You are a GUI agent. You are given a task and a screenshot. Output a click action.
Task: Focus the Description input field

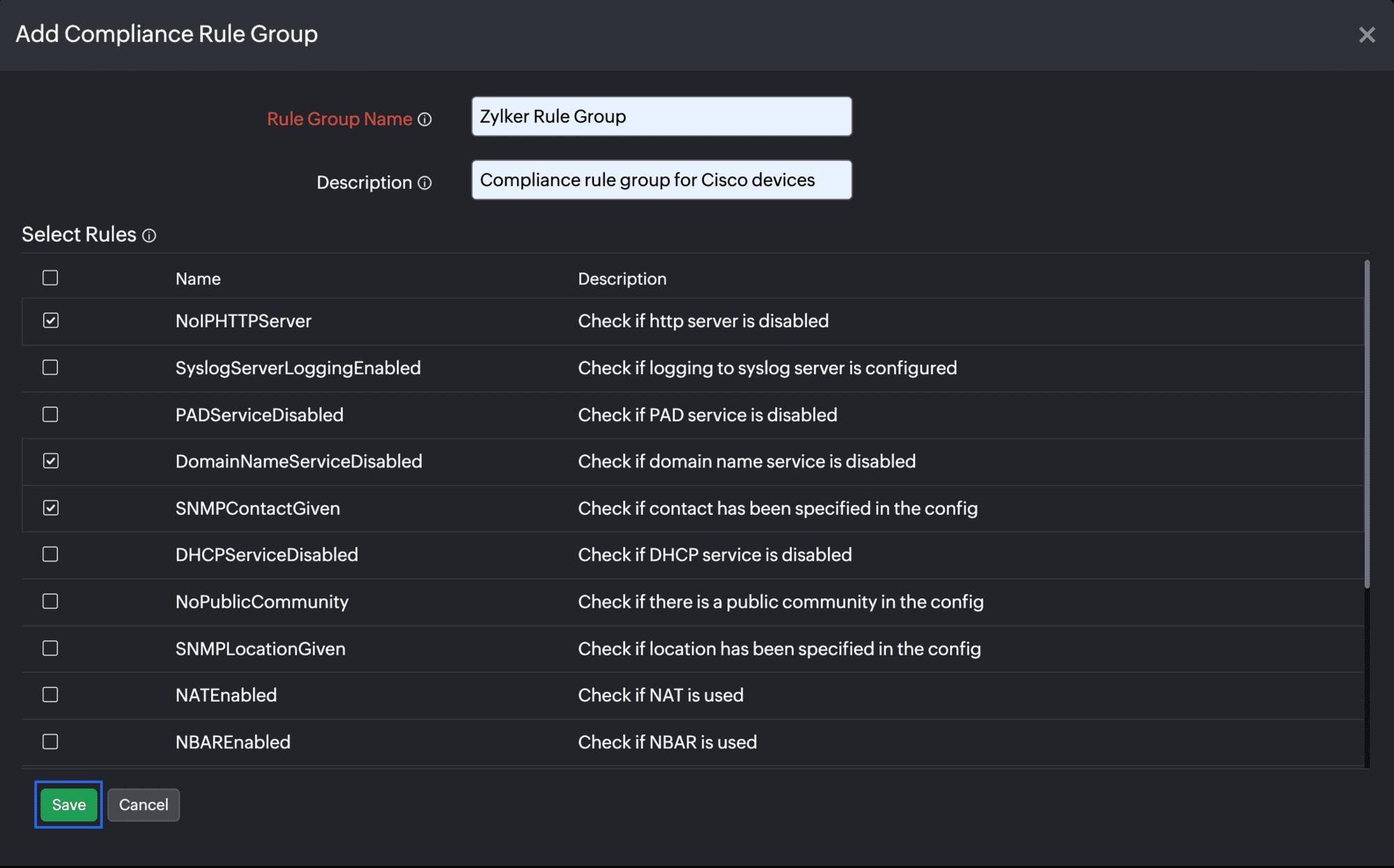[x=661, y=180]
